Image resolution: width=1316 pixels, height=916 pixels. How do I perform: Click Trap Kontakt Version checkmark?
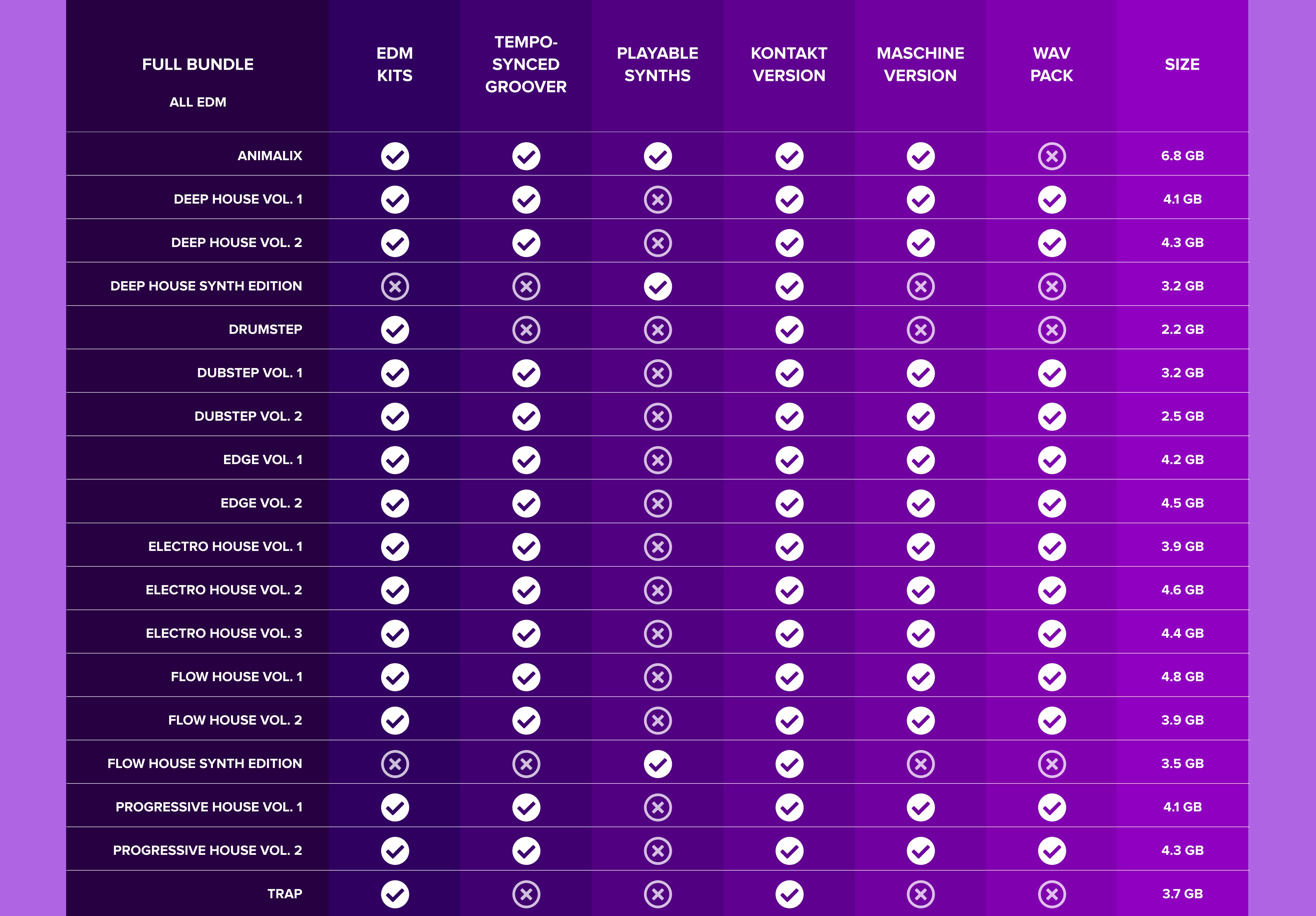[789, 894]
